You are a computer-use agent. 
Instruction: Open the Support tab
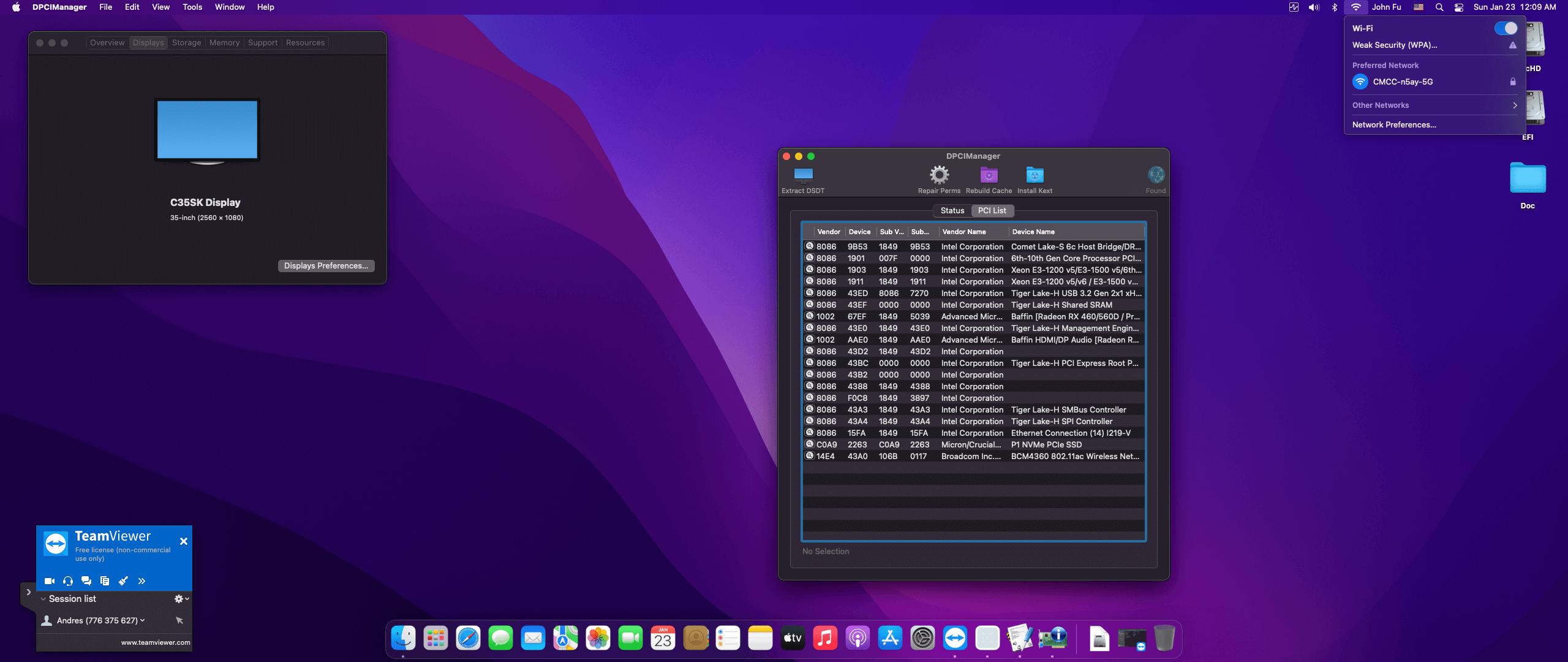pyautogui.click(x=263, y=42)
